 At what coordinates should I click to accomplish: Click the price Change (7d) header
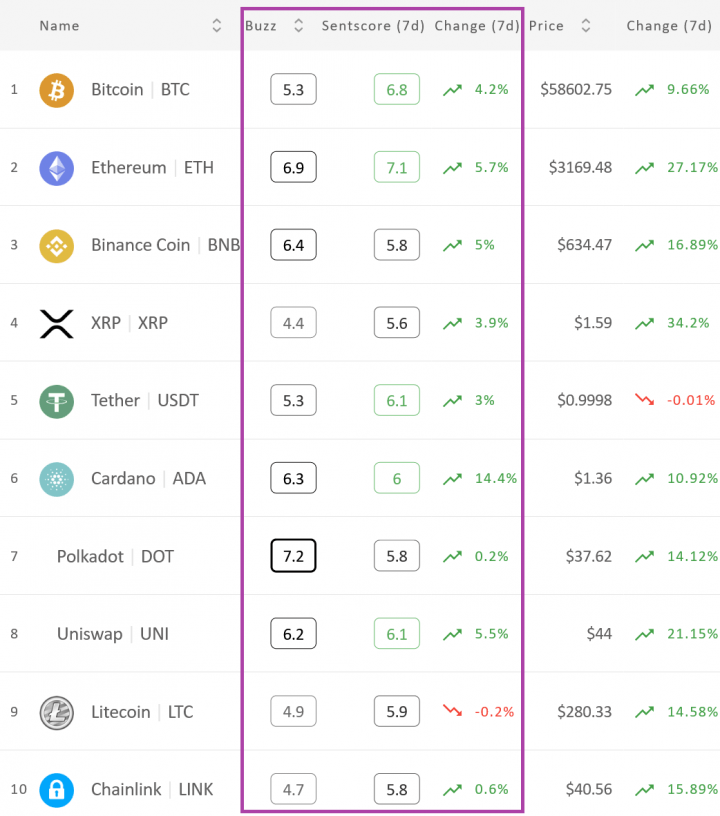coord(669,26)
